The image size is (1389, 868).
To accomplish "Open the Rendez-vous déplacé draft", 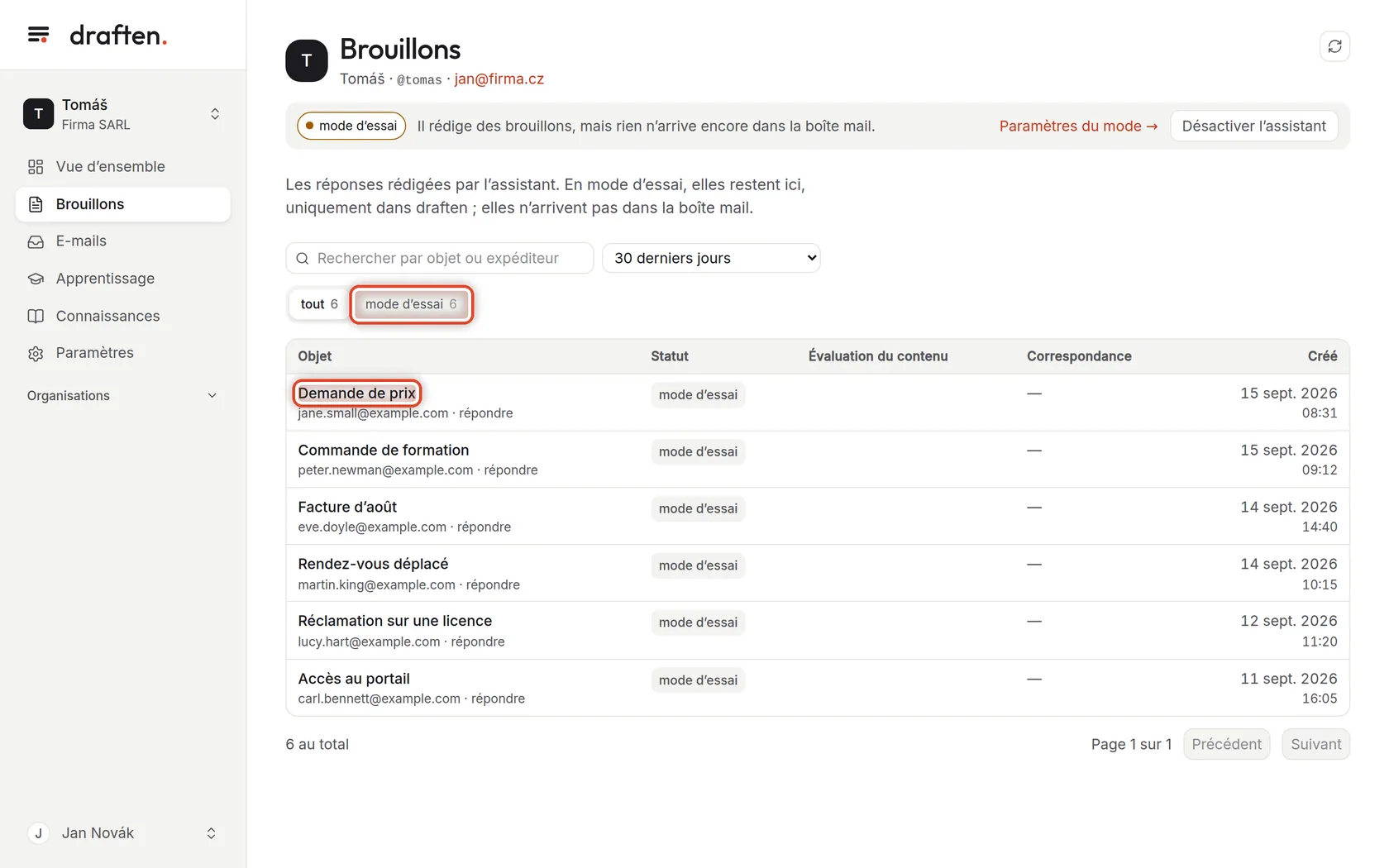I will click(x=373, y=565).
